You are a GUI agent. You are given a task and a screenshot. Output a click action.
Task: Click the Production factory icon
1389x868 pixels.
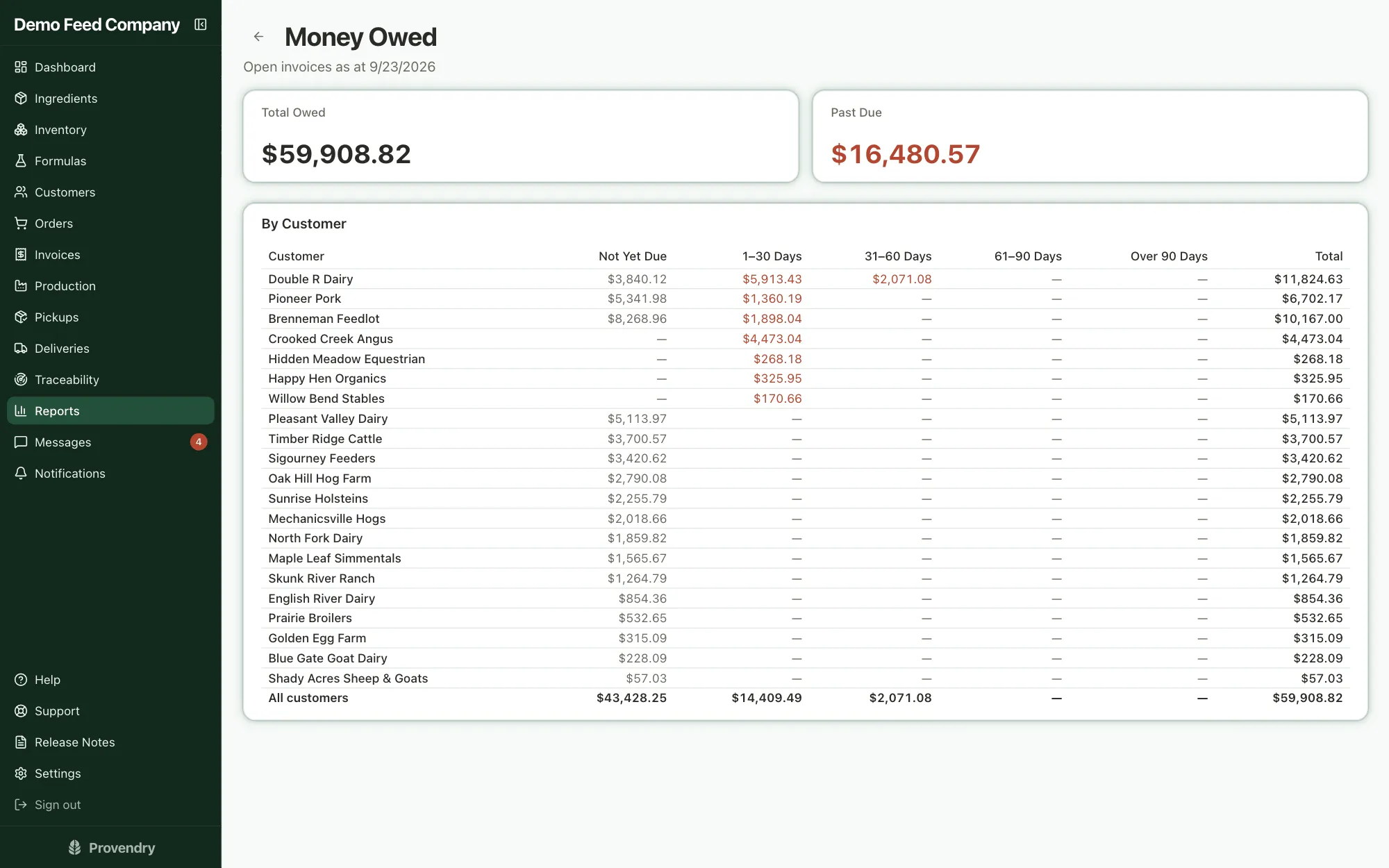tap(21, 286)
